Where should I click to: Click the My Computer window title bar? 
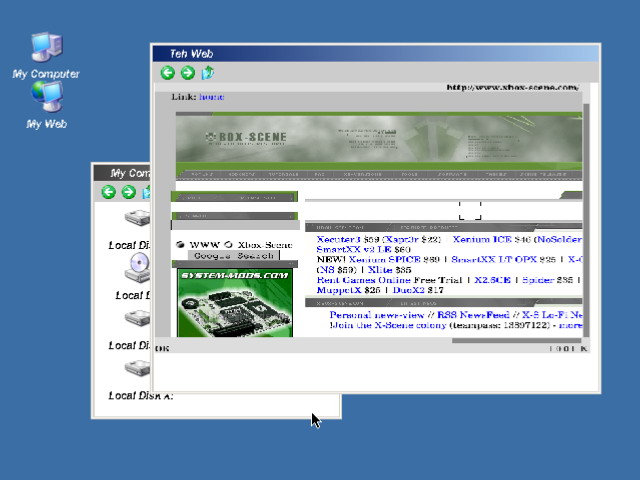(x=122, y=173)
